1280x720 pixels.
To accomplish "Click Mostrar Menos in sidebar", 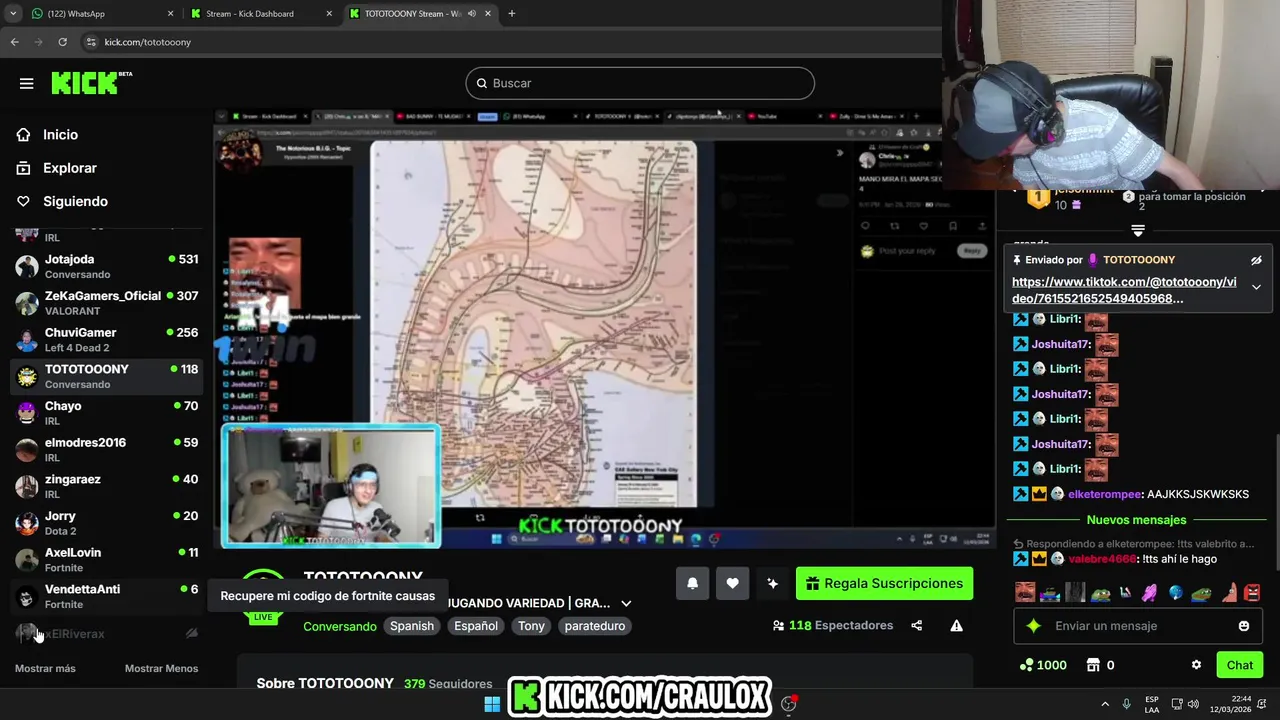I will point(161,668).
